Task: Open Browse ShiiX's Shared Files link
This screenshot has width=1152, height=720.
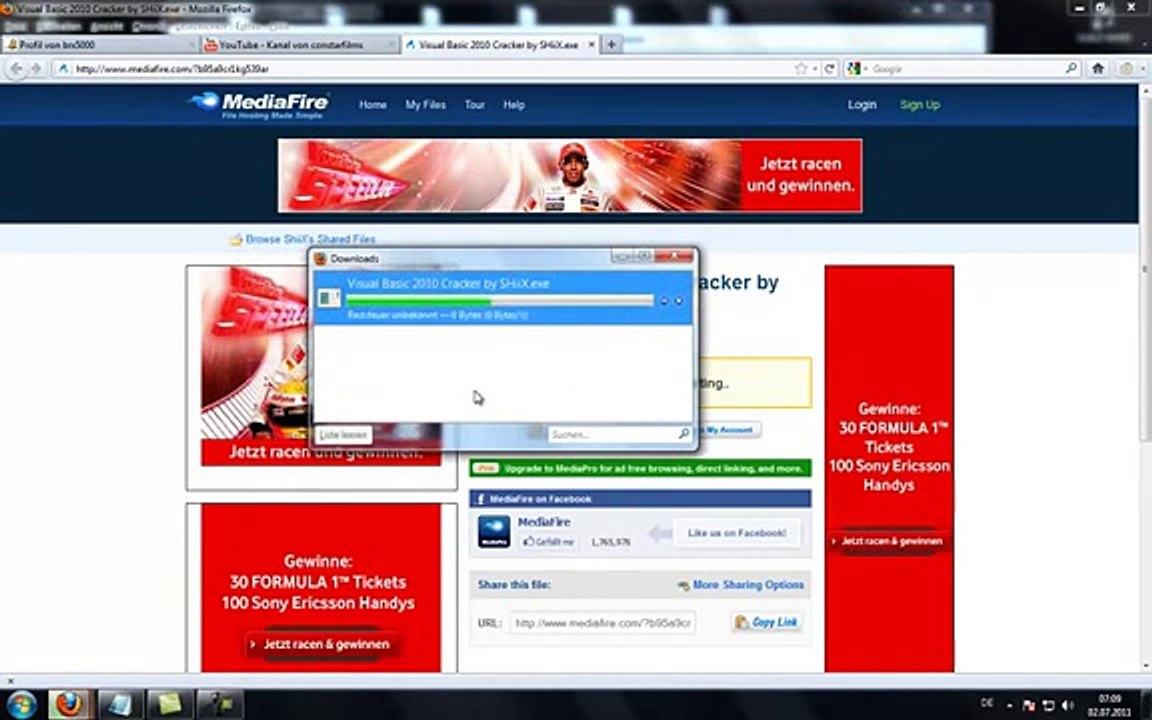Action: pos(310,240)
